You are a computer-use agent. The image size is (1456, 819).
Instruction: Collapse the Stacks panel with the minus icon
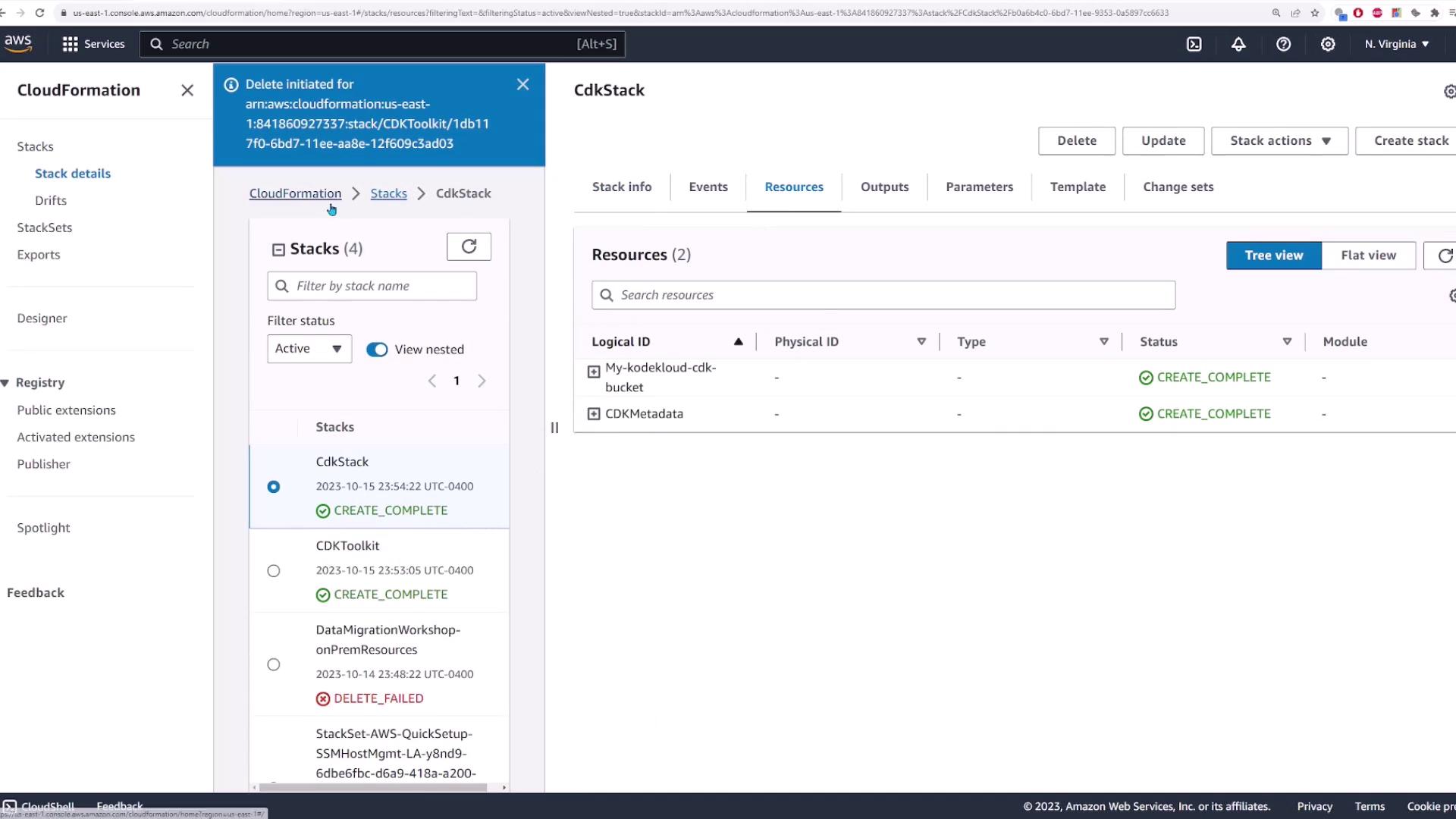click(x=278, y=249)
